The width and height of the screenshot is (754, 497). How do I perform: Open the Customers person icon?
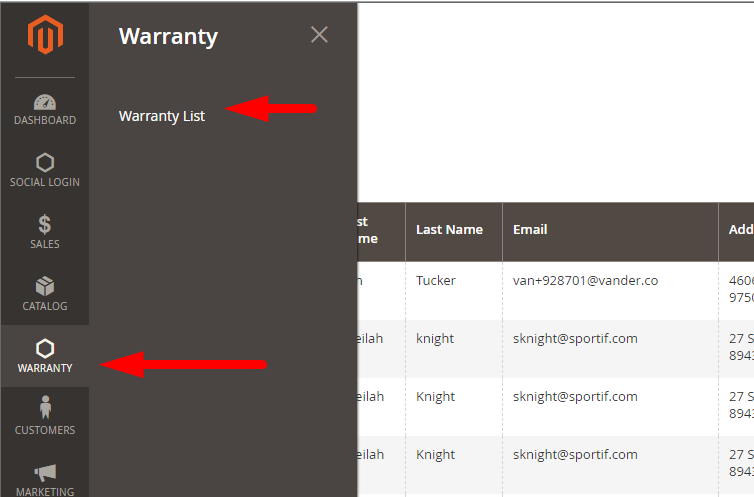coord(45,407)
